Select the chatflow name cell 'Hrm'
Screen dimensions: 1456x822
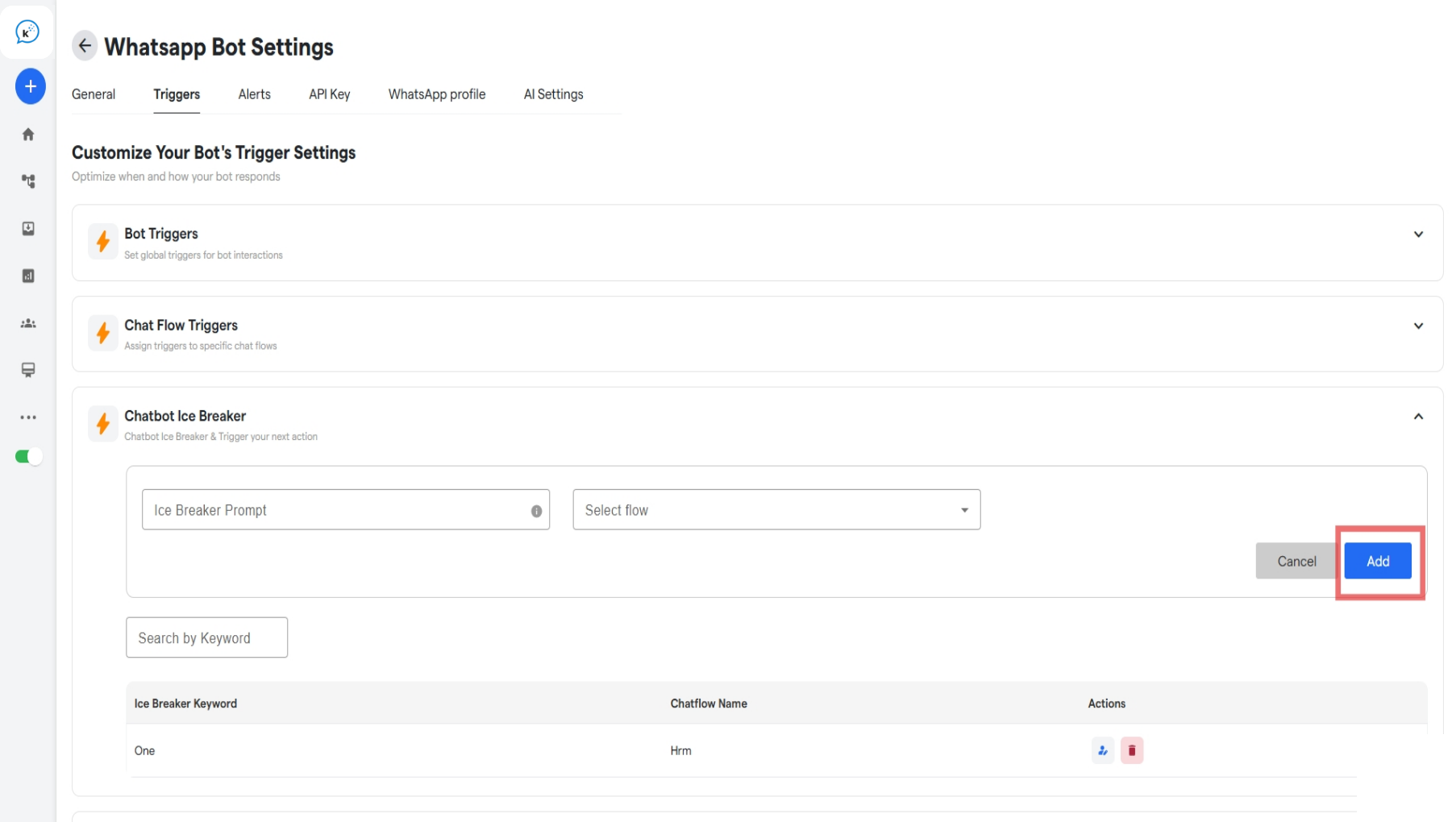680,750
